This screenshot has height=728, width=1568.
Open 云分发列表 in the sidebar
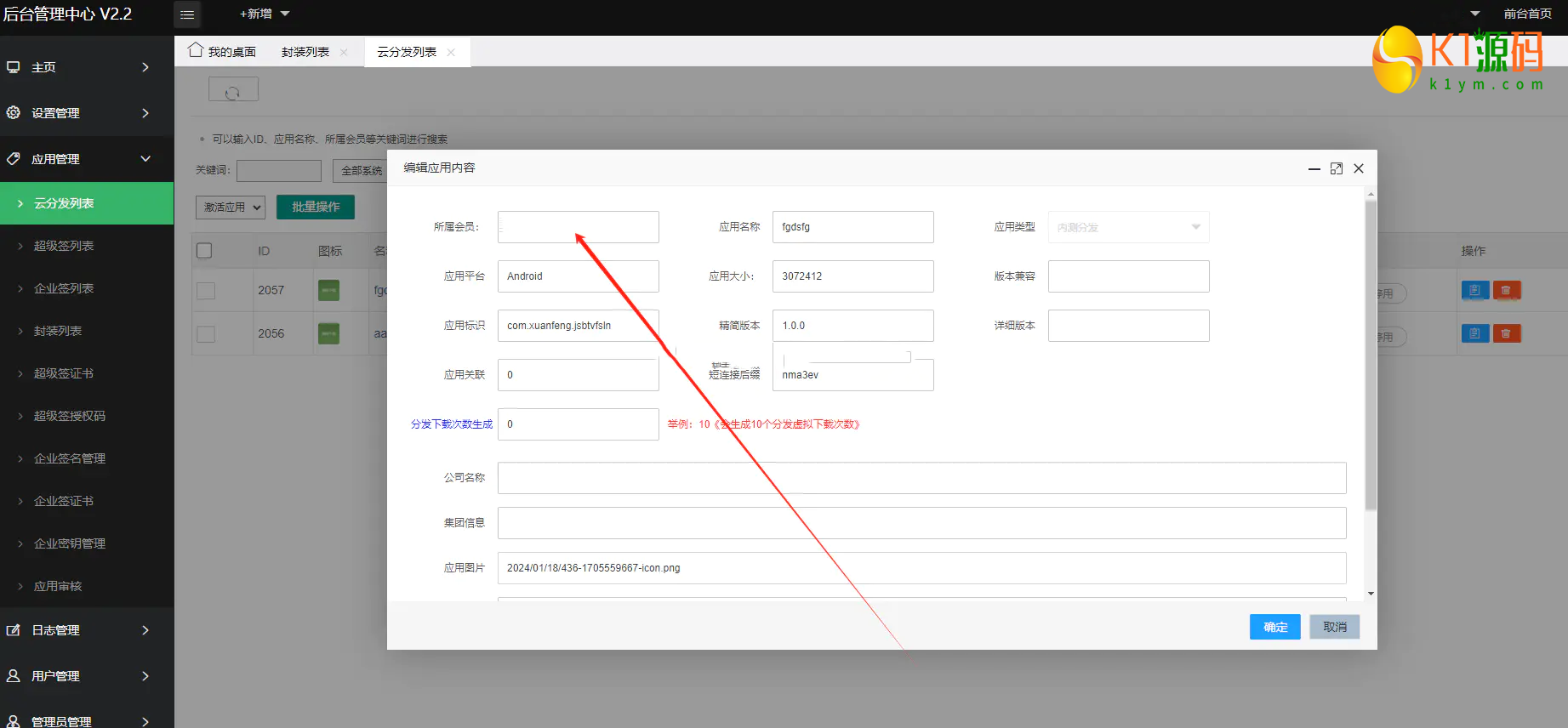[x=87, y=203]
